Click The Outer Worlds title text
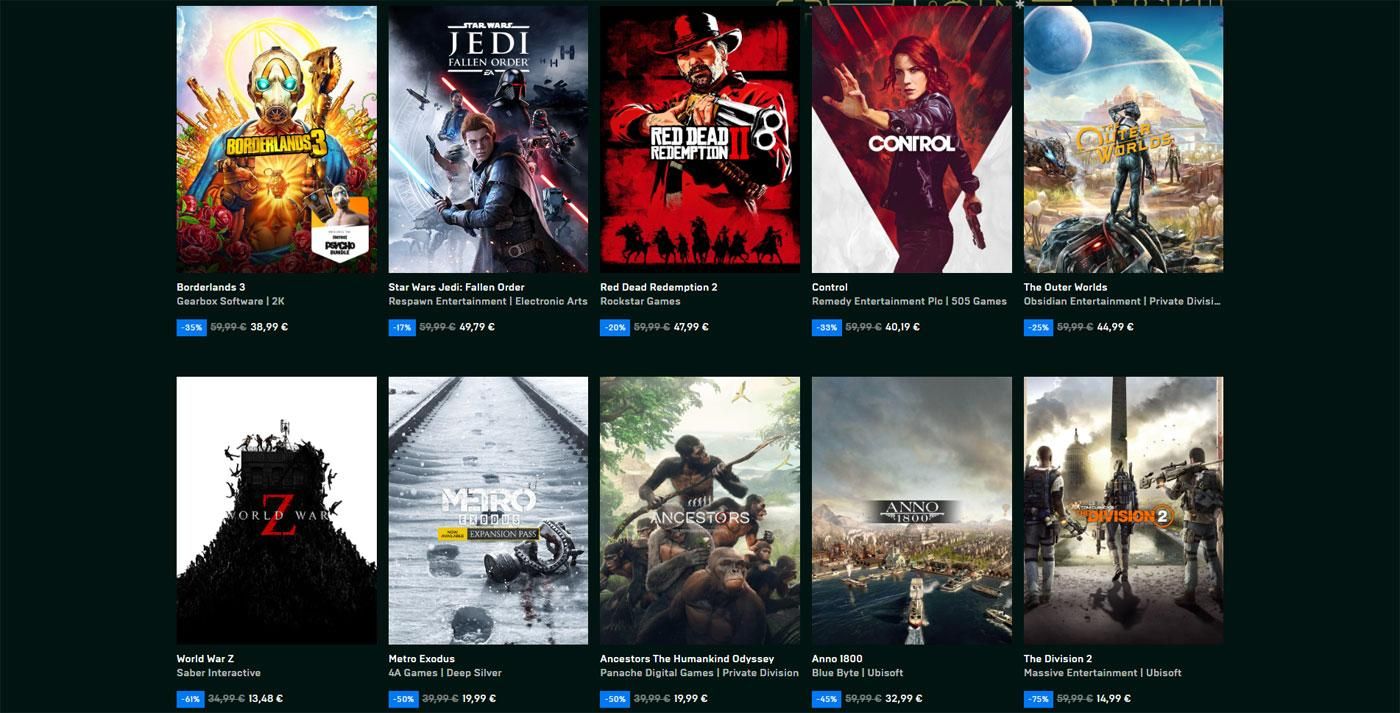Image resolution: width=1400 pixels, height=713 pixels. (1066, 287)
